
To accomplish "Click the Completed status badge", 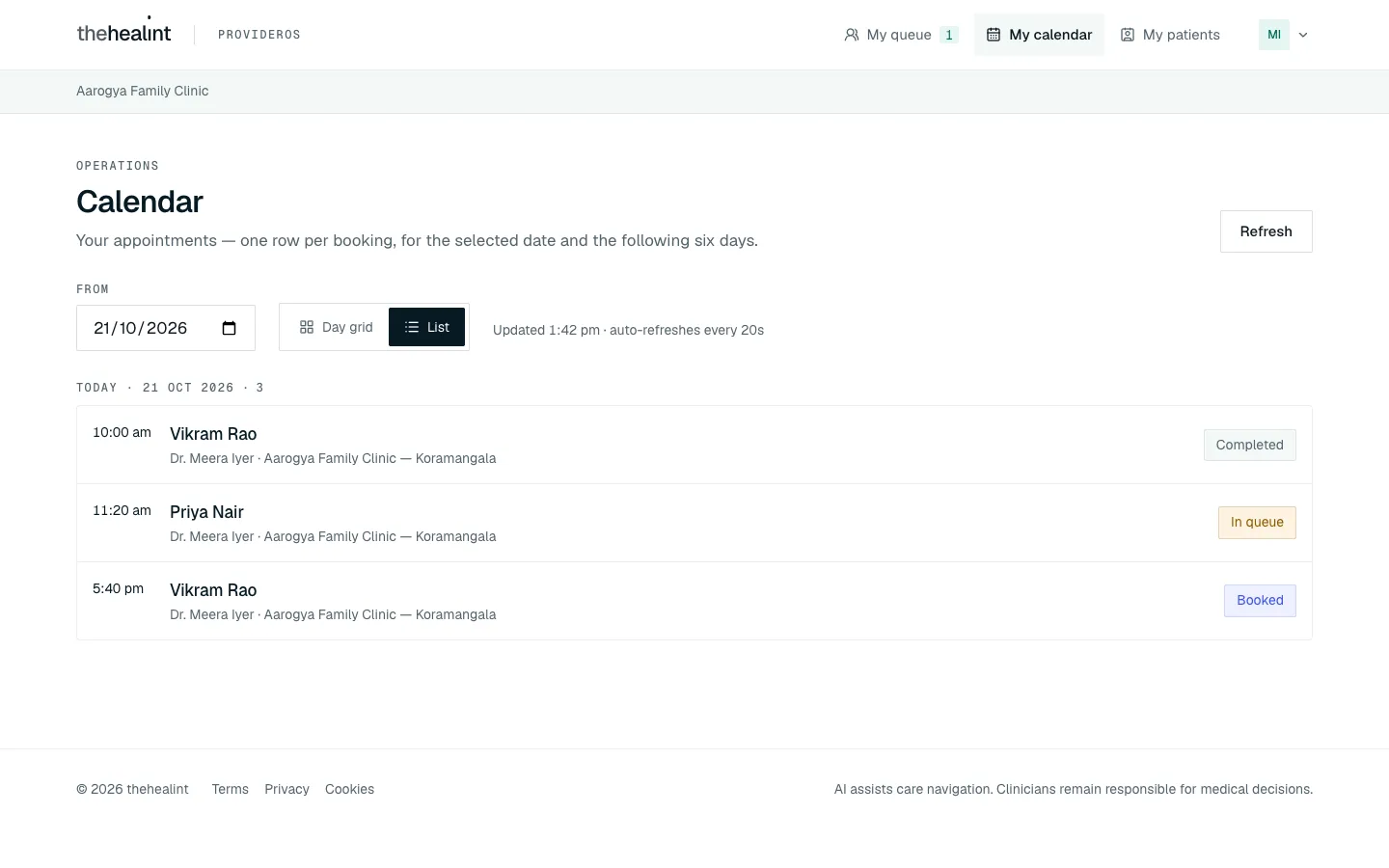I will coord(1249,445).
